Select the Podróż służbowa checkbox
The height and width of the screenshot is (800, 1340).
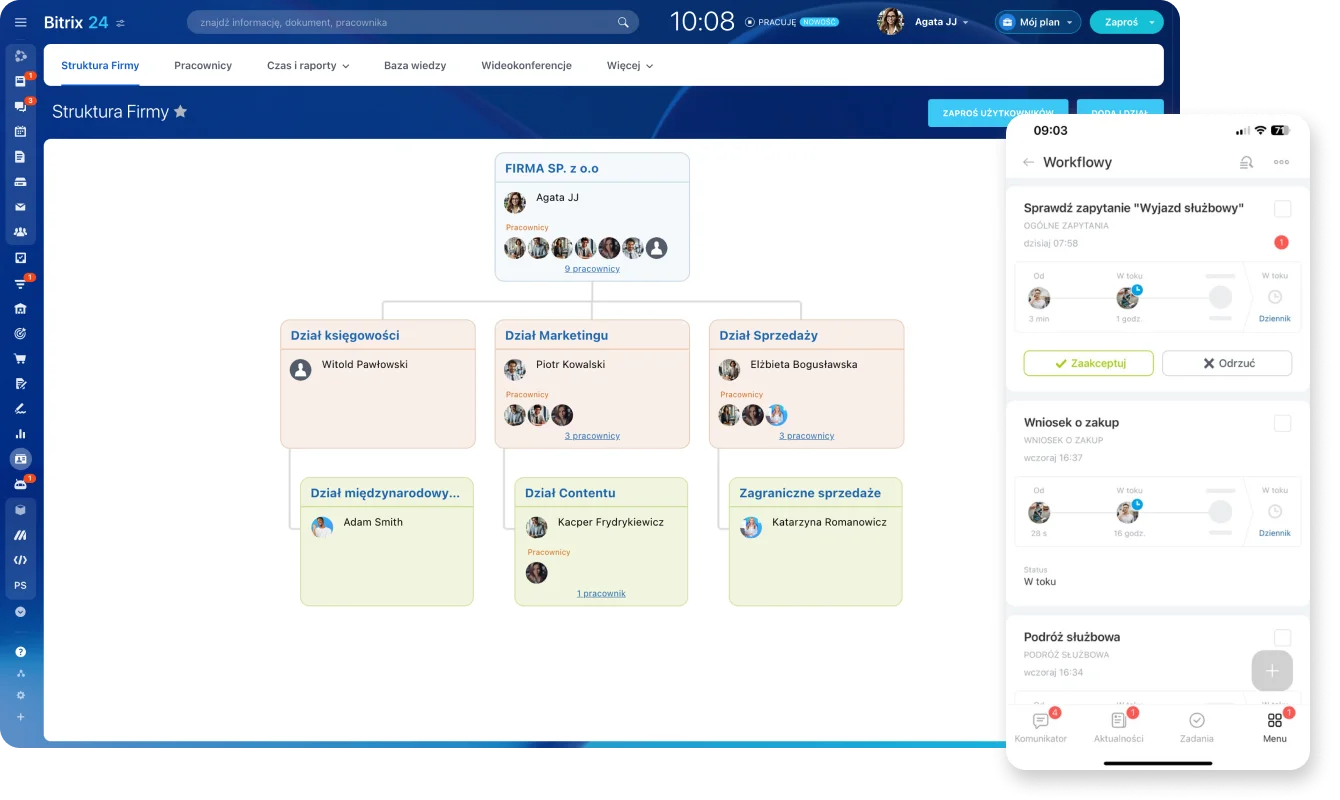(1282, 638)
